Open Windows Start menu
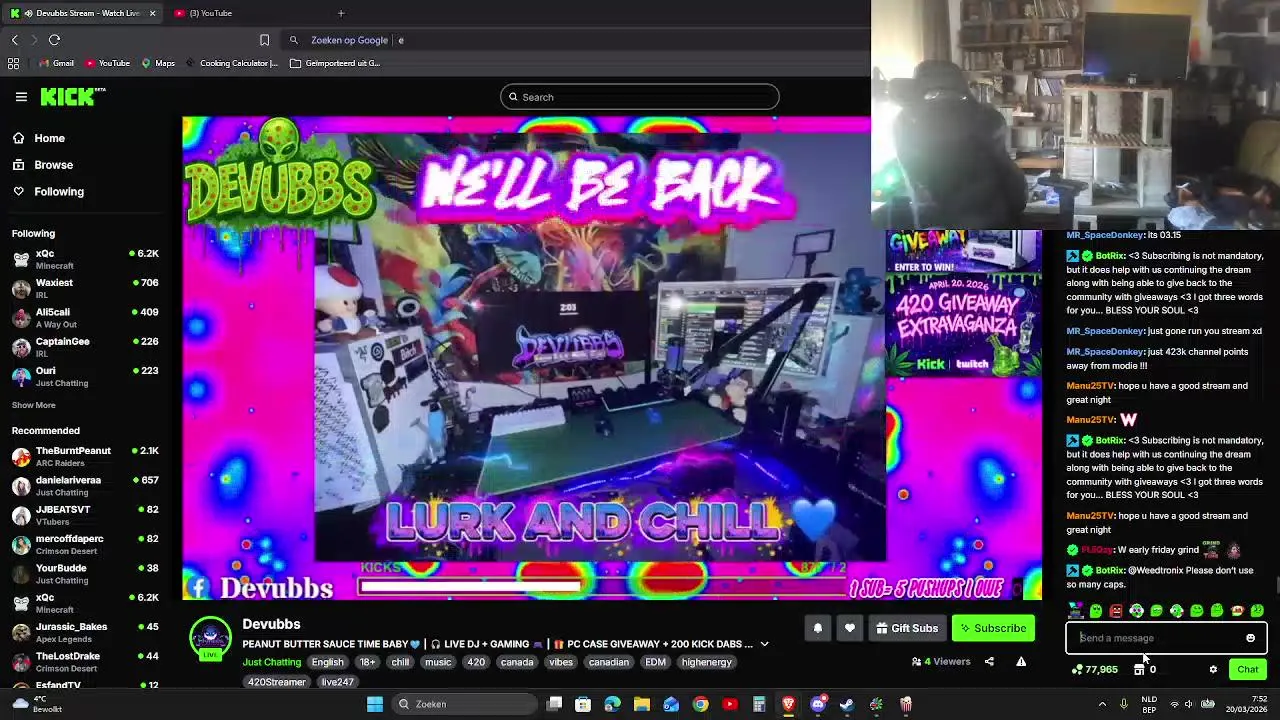 [x=374, y=704]
